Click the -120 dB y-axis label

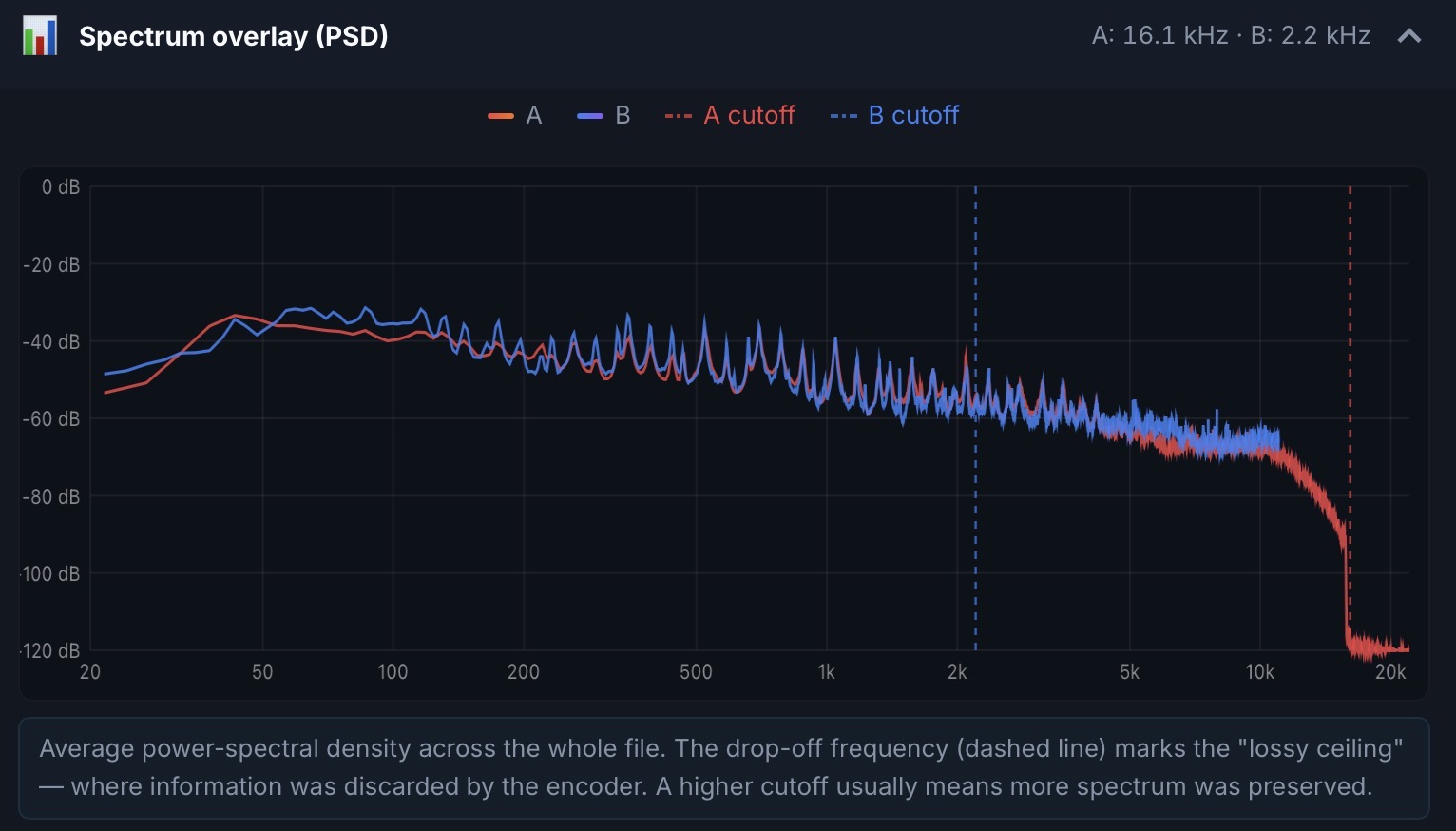pos(51,650)
